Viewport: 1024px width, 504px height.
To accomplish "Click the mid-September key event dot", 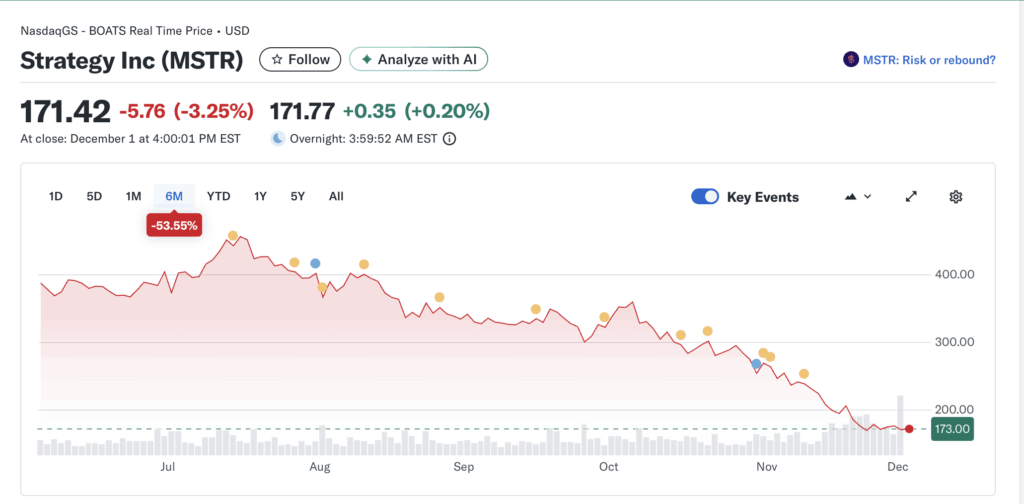I will (x=536, y=309).
